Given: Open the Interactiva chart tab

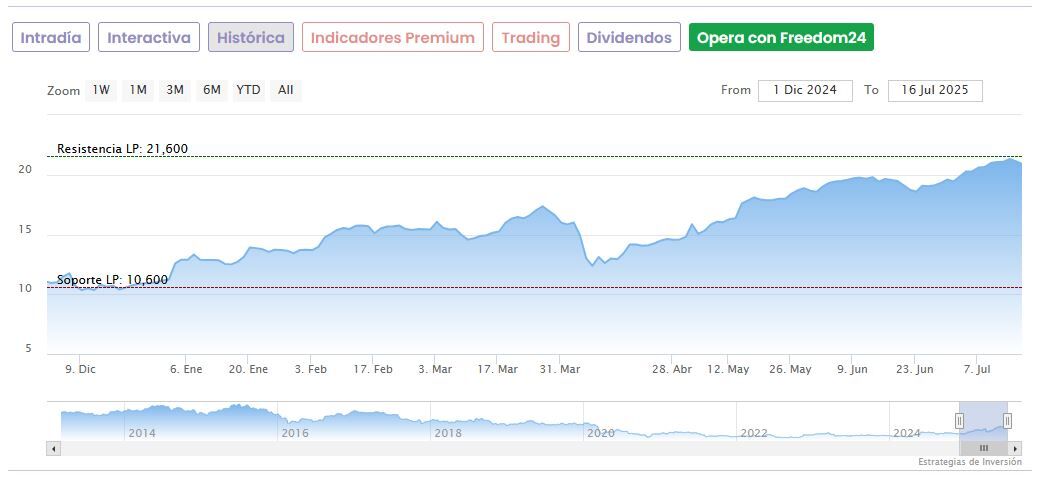Looking at the screenshot, I should 149,38.
